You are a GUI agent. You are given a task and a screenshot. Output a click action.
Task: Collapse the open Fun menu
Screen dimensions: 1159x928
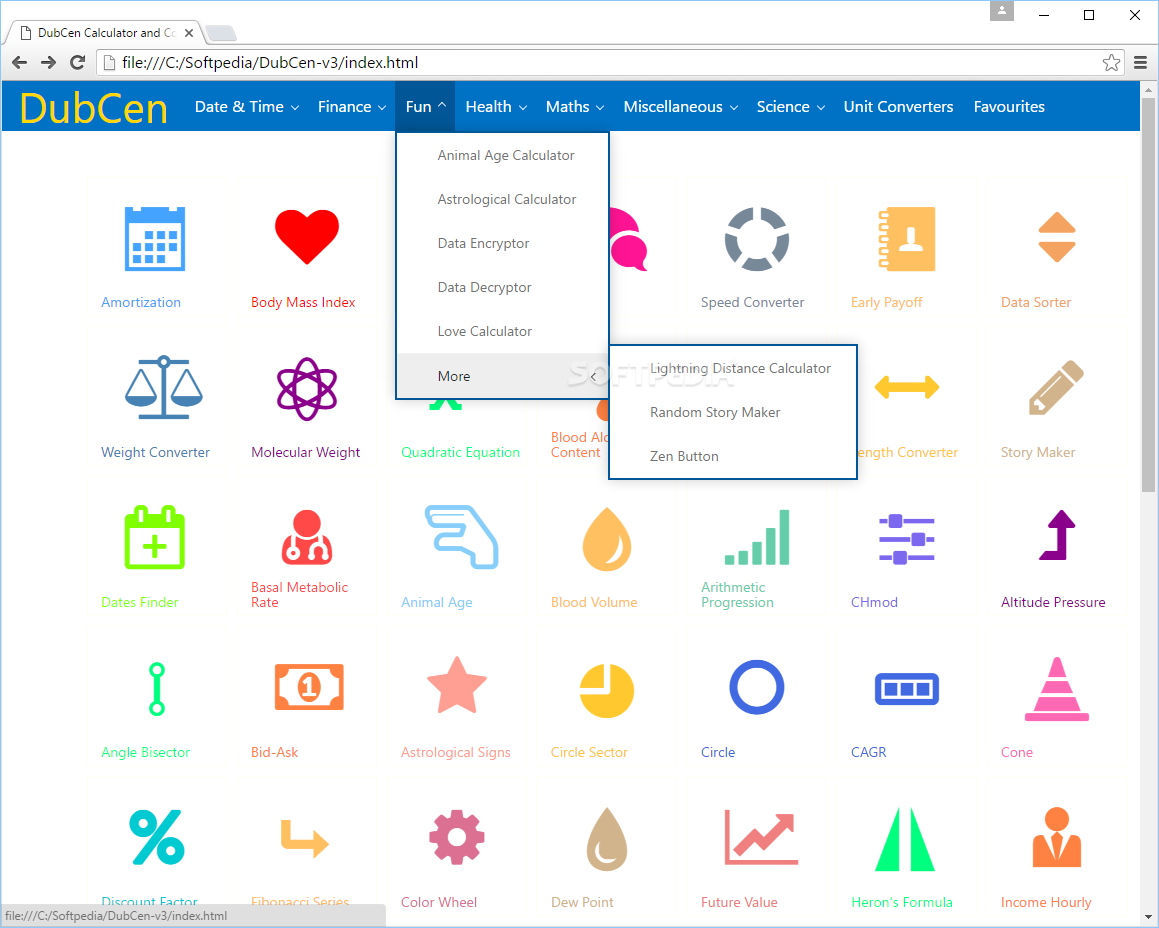click(426, 106)
